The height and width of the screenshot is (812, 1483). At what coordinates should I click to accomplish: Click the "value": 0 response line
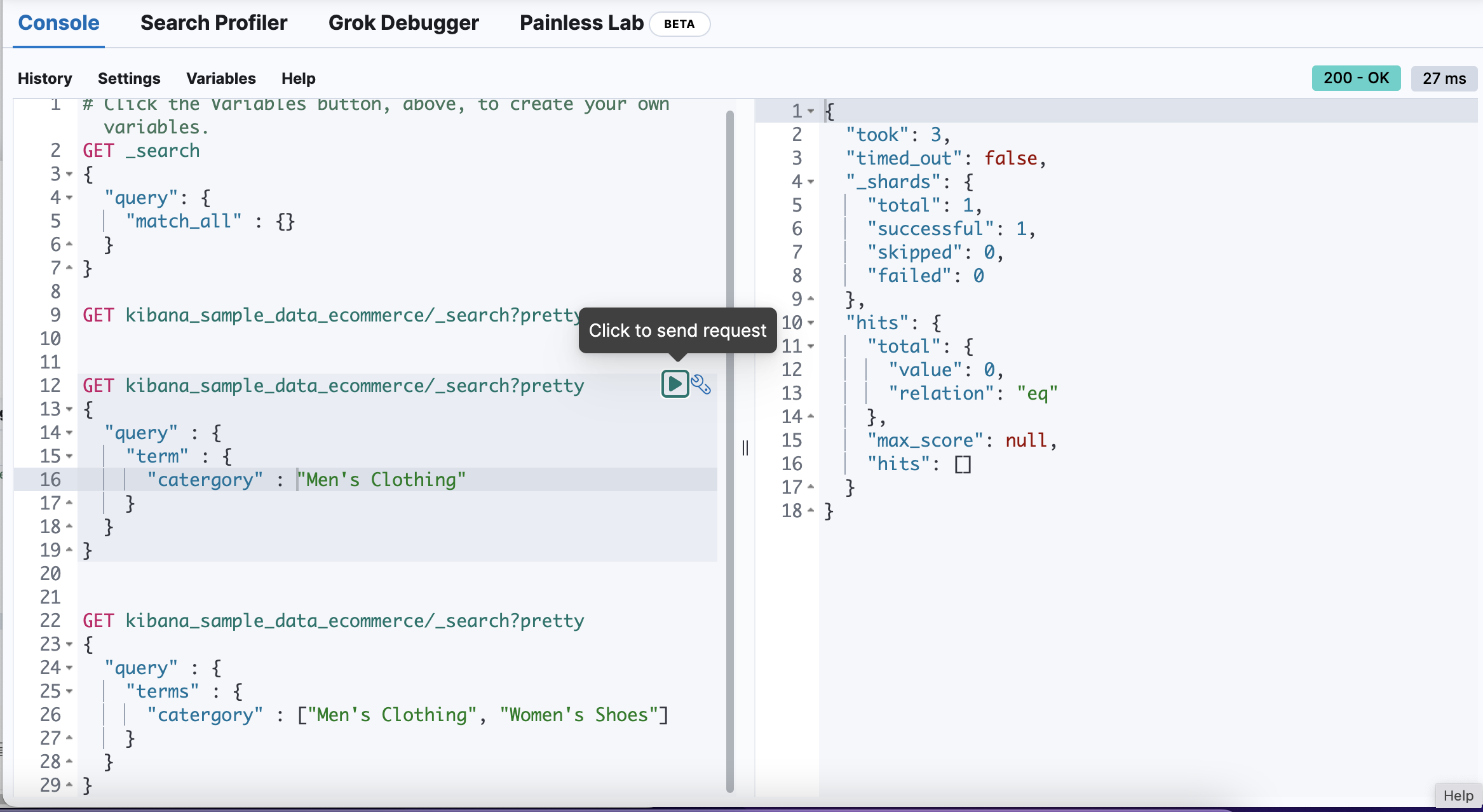(946, 370)
